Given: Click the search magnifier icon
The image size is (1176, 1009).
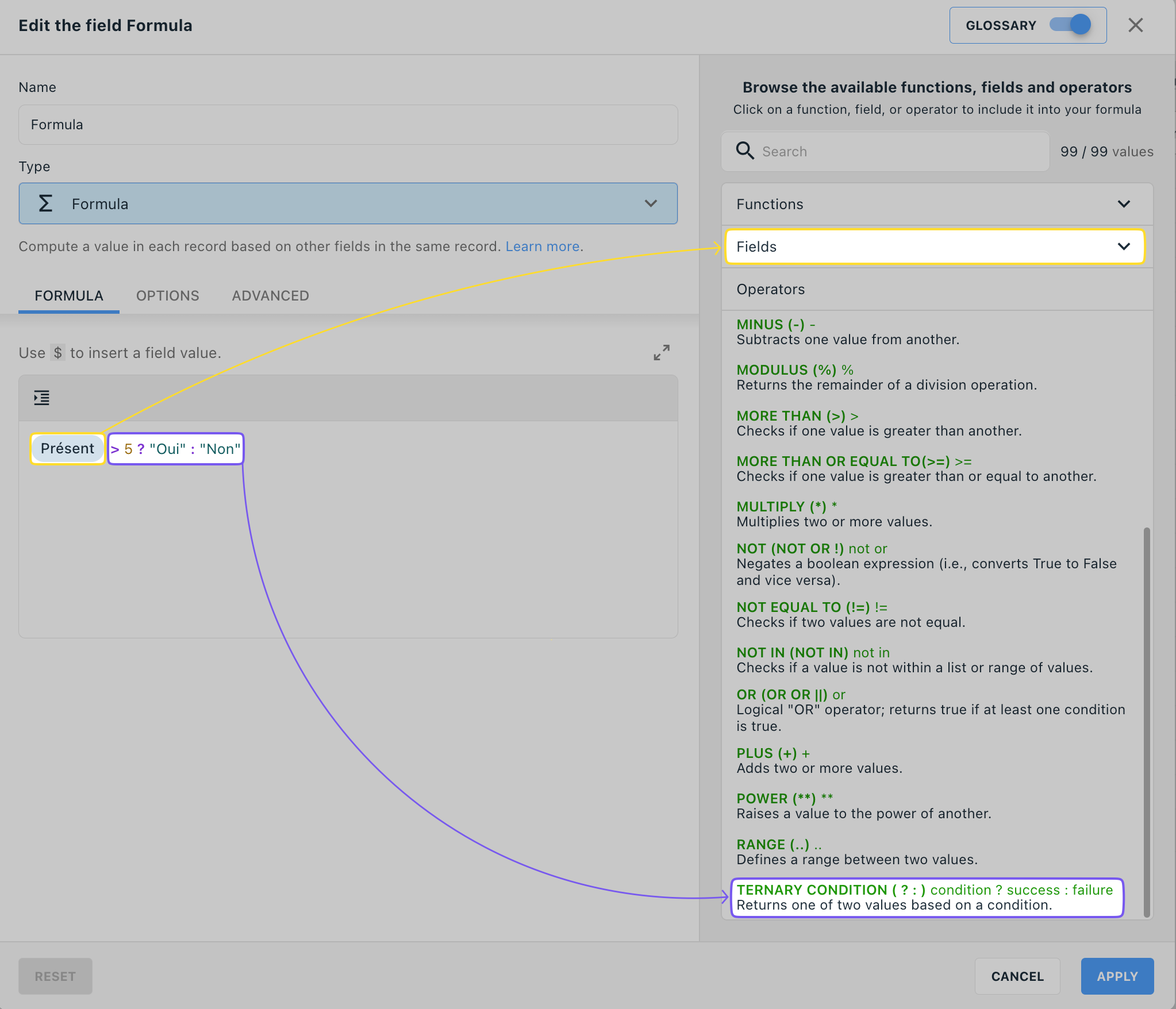Looking at the screenshot, I should click(x=745, y=151).
